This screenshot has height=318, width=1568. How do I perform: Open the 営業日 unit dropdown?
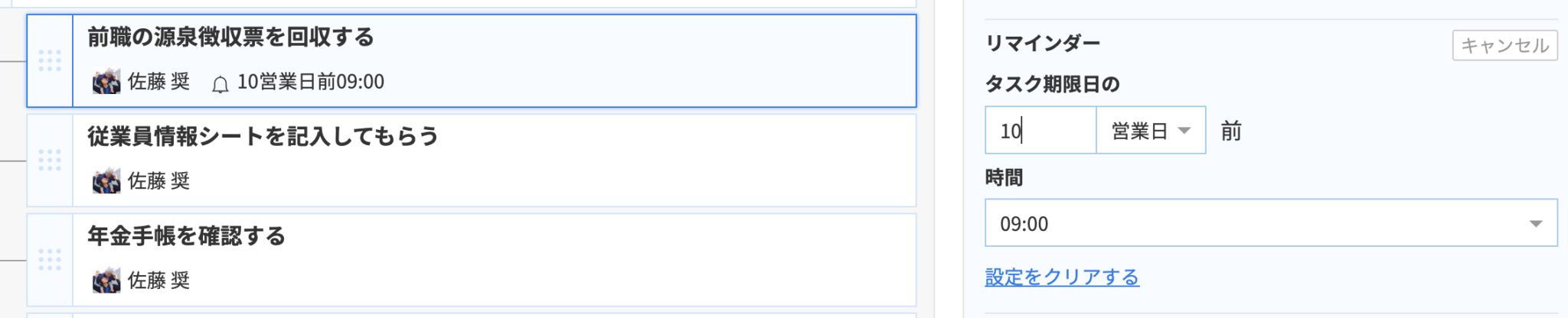(1151, 131)
